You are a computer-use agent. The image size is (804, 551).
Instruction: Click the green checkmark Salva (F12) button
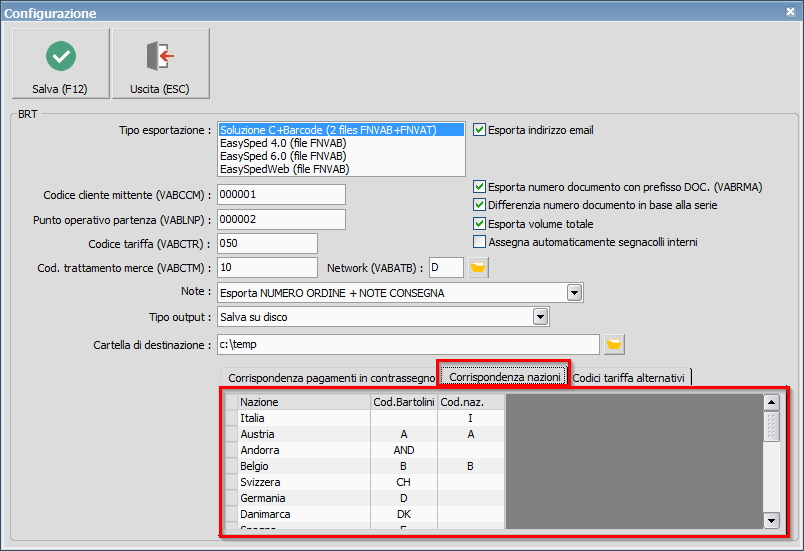pyautogui.click(x=61, y=63)
